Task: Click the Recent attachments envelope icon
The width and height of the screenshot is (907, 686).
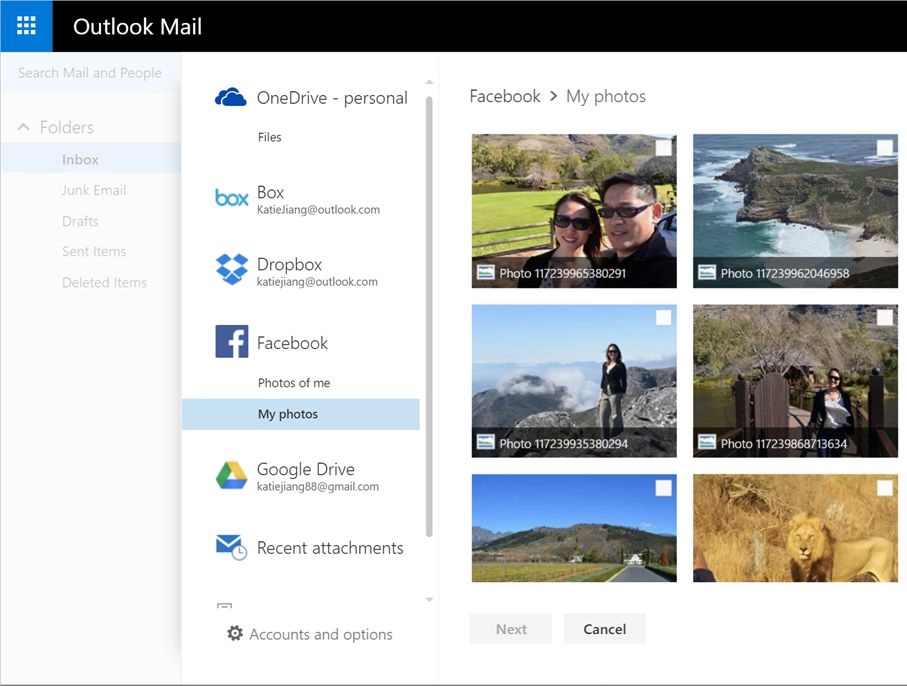Action: [x=231, y=547]
